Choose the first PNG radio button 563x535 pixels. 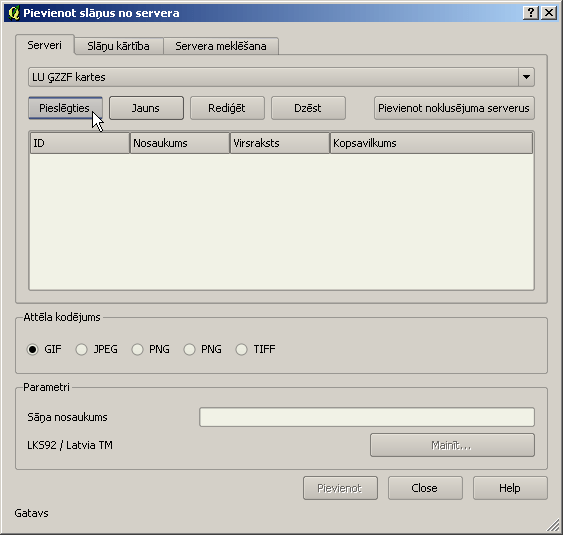click(x=137, y=349)
